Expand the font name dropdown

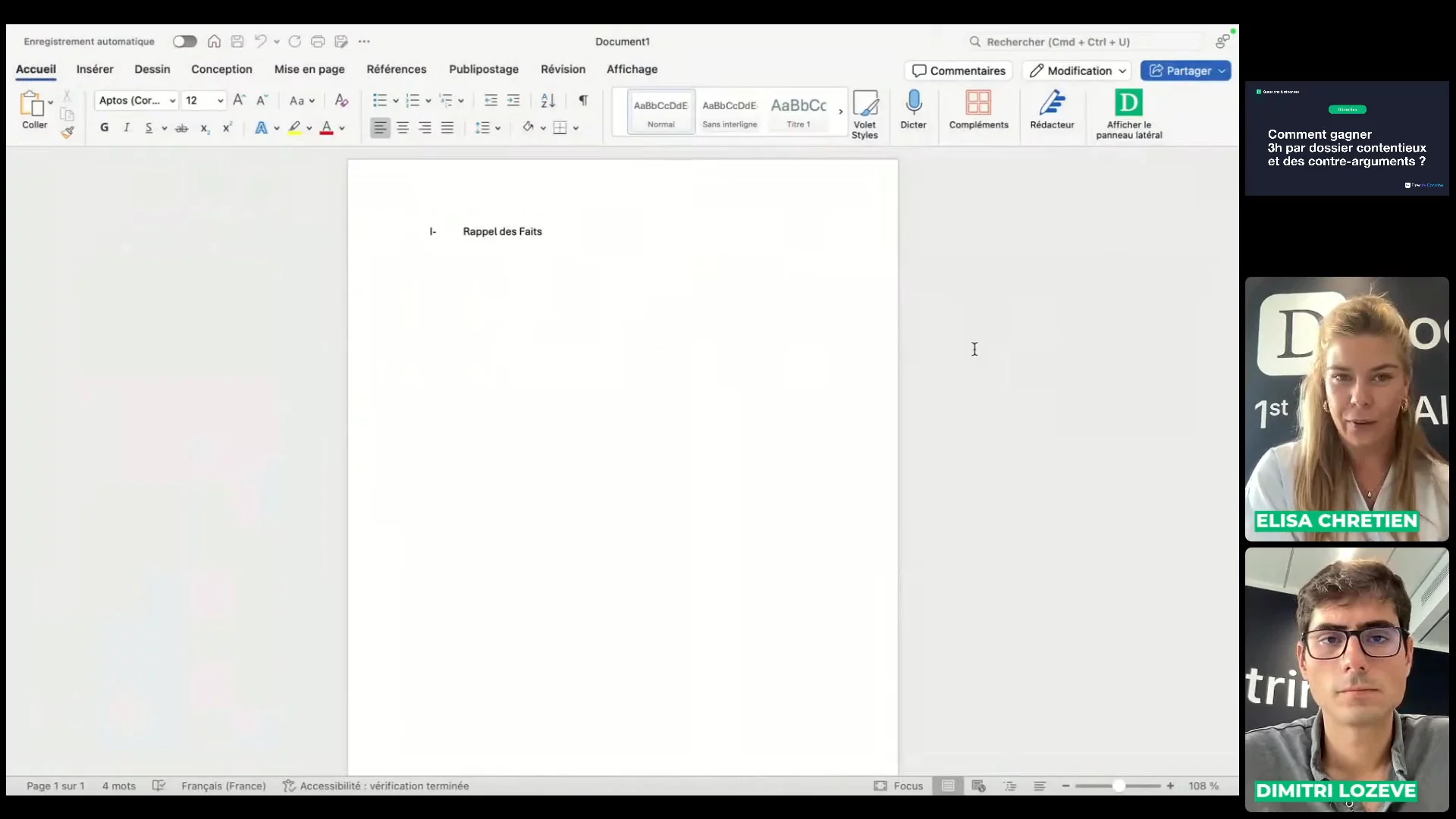[173, 101]
